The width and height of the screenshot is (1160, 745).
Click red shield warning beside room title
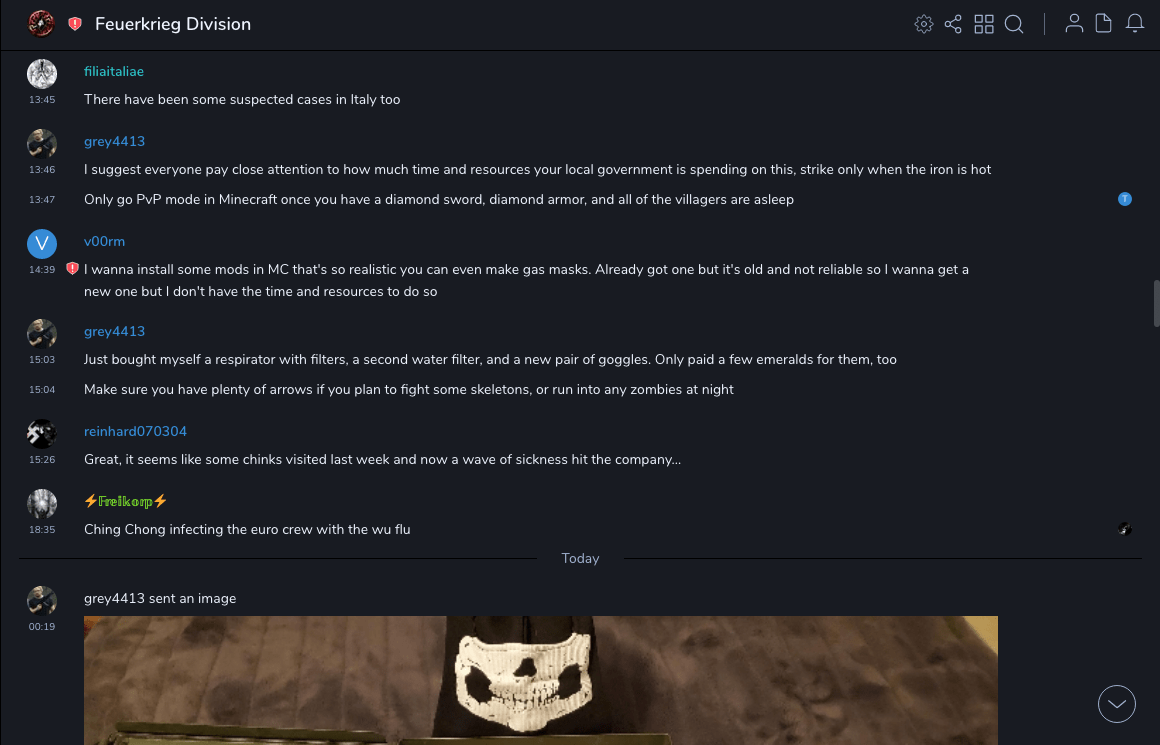[75, 24]
